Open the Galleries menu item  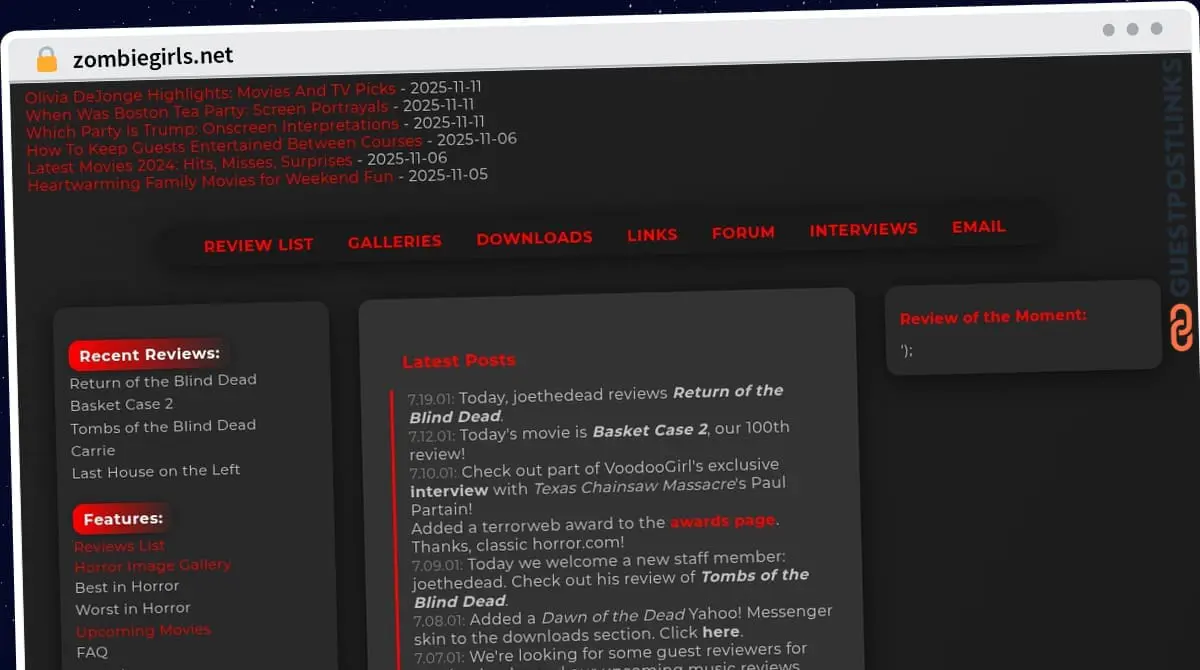[x=394, y=241]
